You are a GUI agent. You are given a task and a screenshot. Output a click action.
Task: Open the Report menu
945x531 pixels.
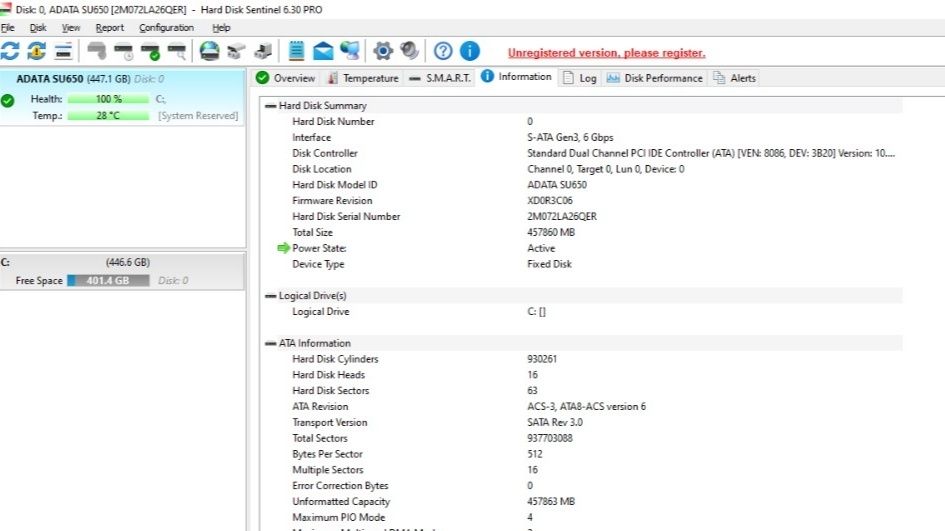pos(109,28)
